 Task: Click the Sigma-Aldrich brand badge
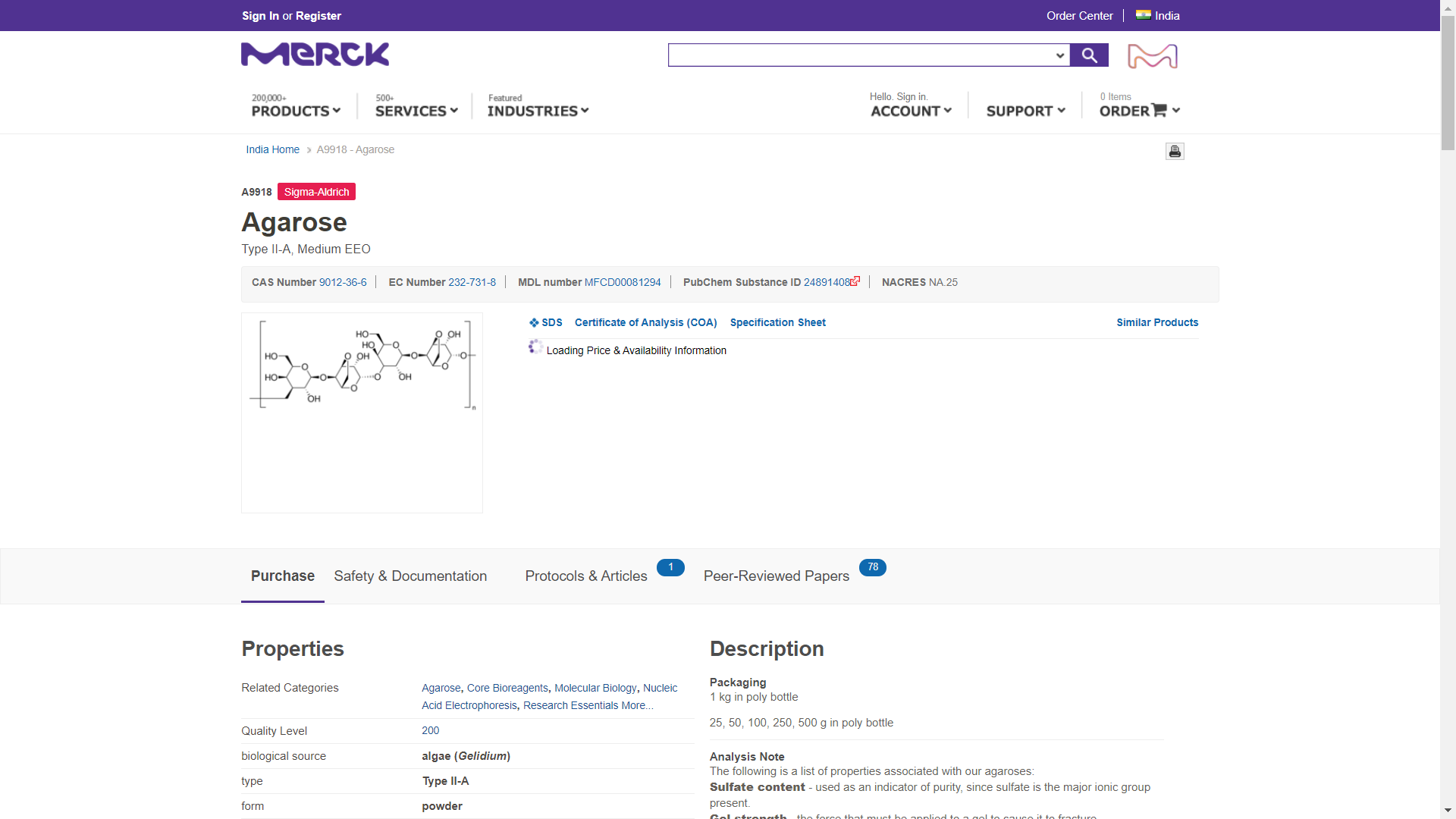click(x=316, y=192)
